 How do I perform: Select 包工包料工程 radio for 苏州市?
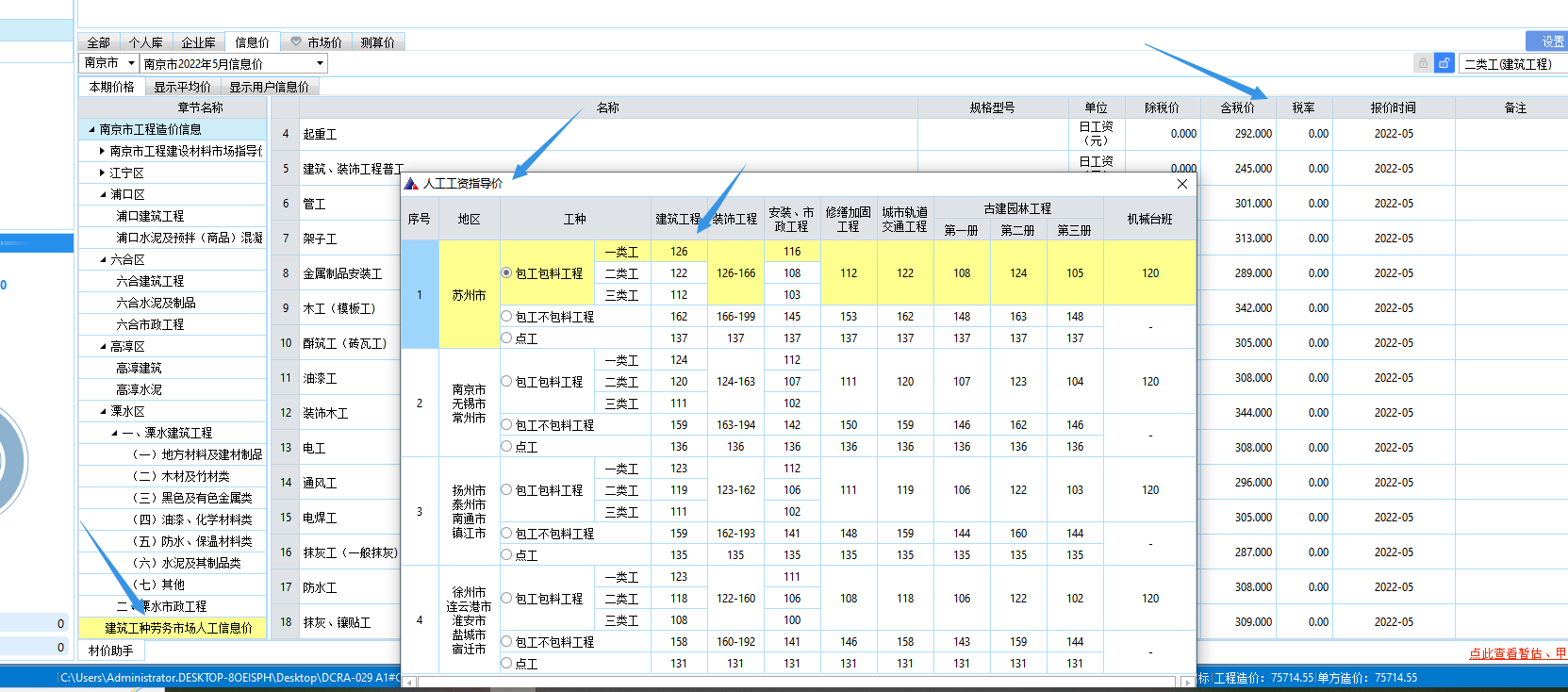click(x=506, y=273)
